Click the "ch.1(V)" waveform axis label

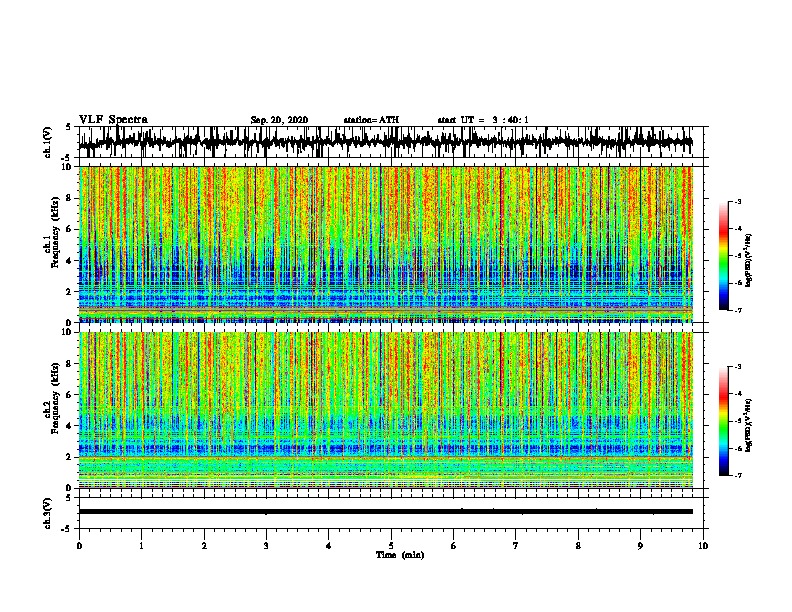point(48,141)
